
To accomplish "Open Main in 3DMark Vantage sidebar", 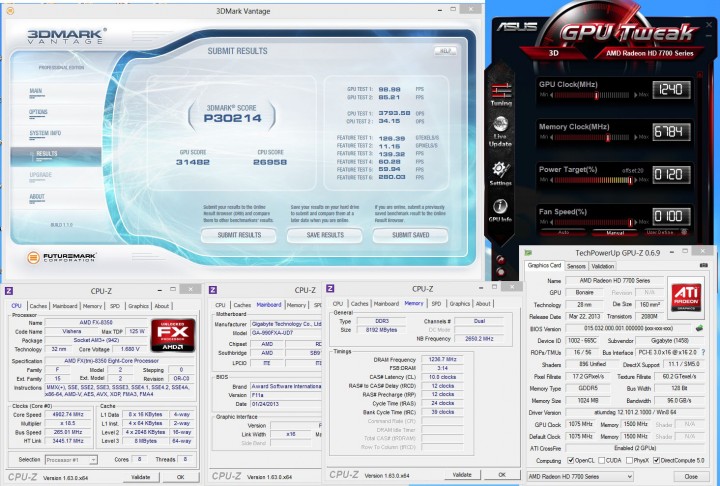I will point(36,91).
